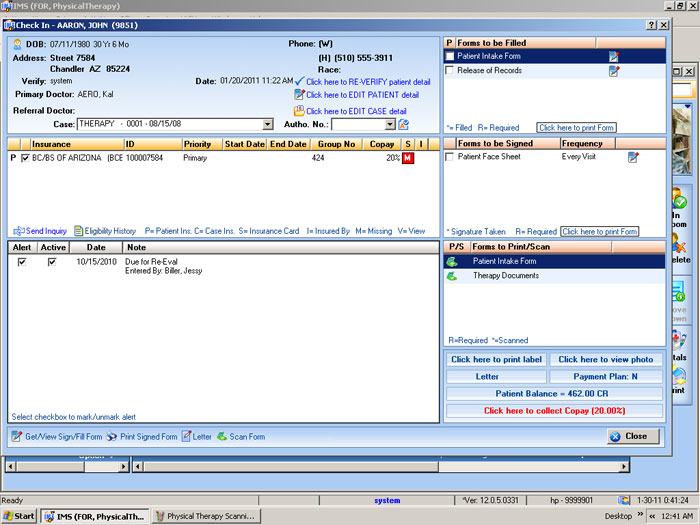Viewport: 700px width, 525px height.
Task: Click the Send Inquiry icon
Action: [x=19, y=231]
